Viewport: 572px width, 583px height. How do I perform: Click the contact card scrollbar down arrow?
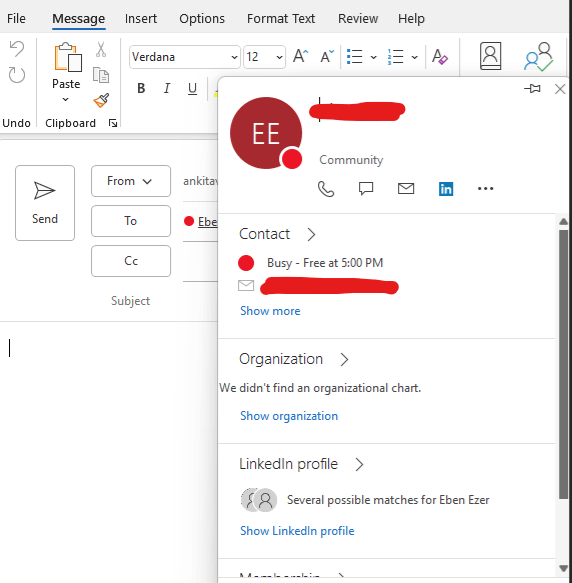click(563, 568)
